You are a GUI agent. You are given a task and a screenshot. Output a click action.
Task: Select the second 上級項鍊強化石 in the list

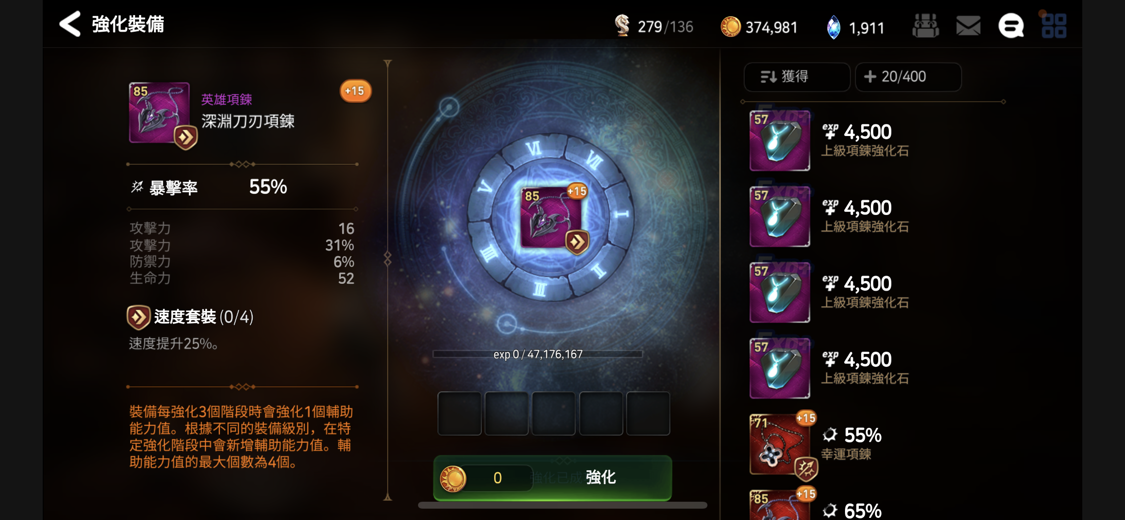(780, 216)
